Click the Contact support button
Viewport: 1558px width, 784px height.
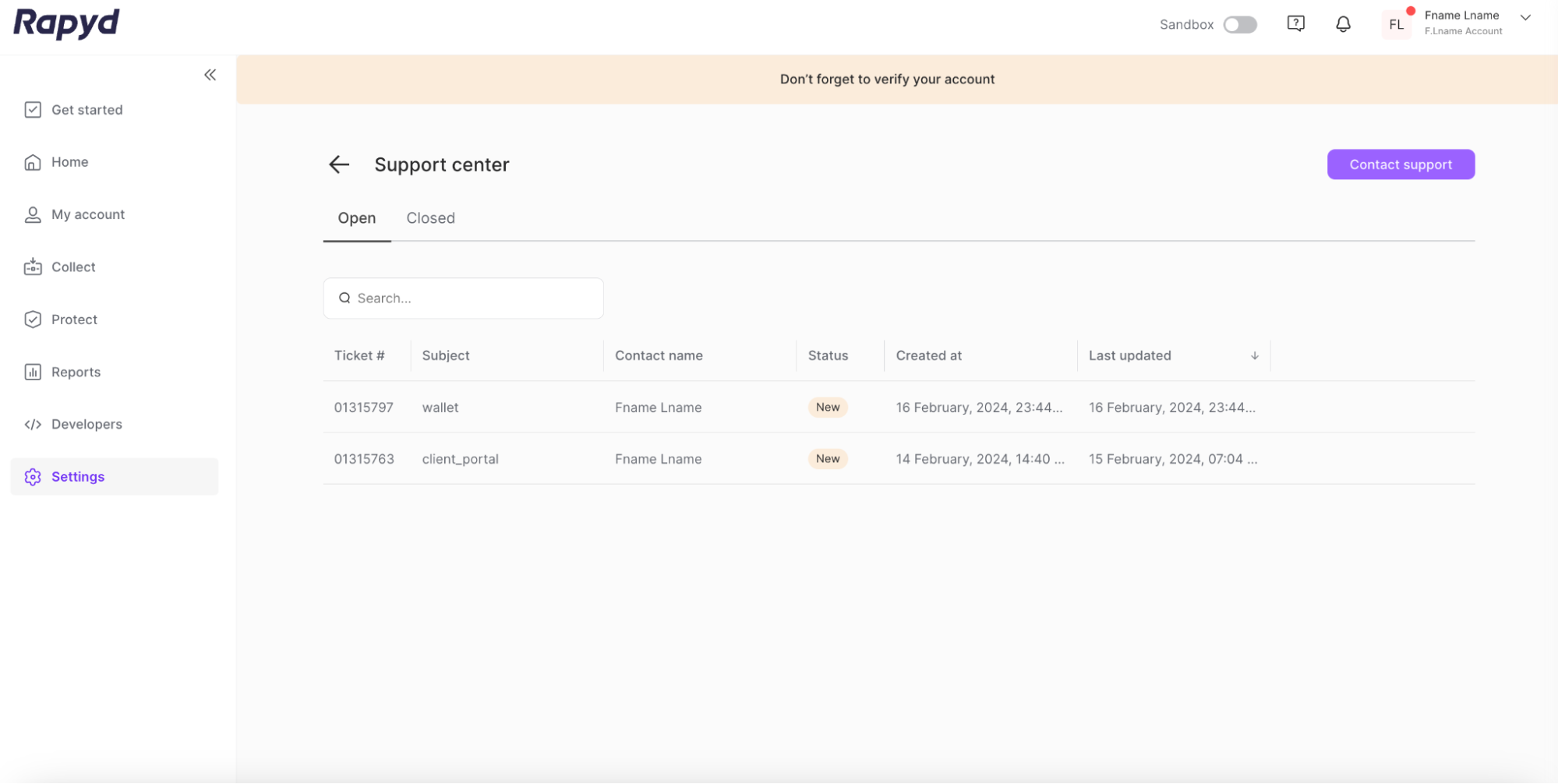pyautogui.click(x=1401, y=164)
